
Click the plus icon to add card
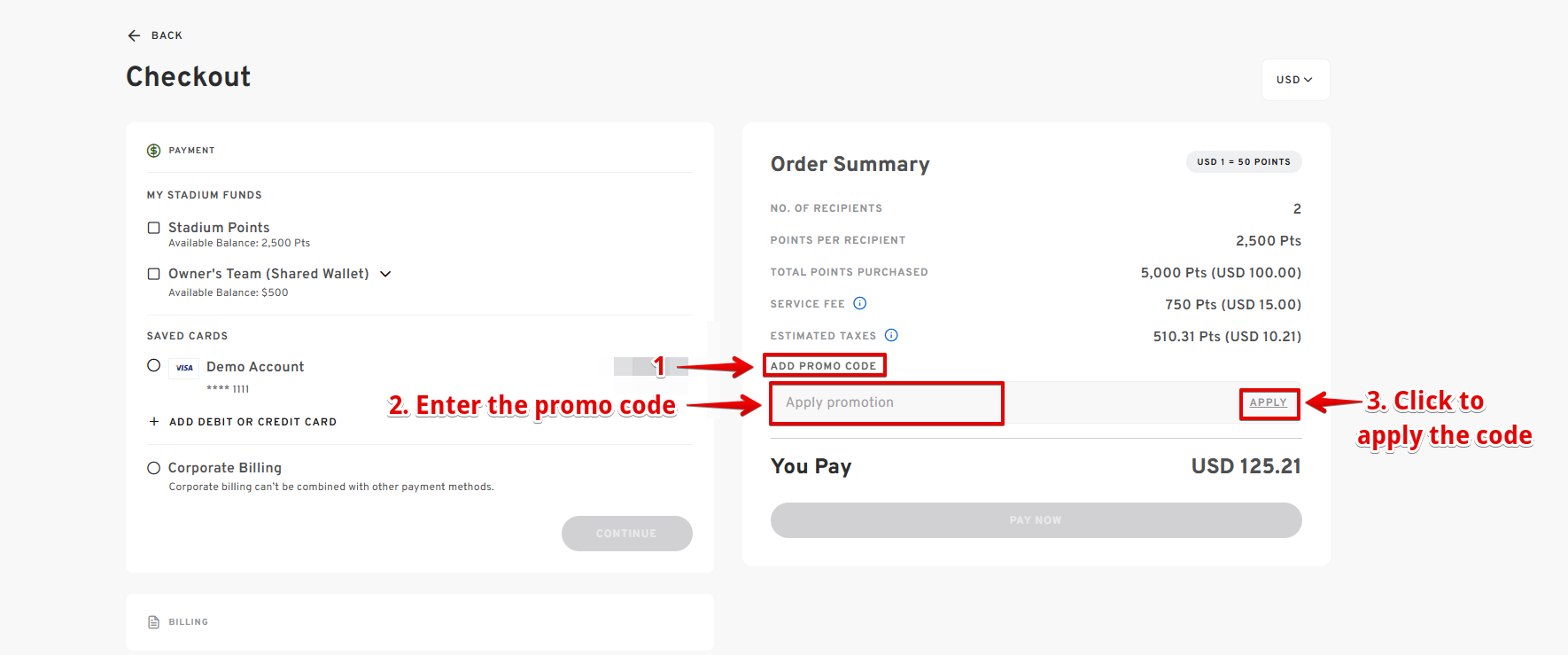coord(154,422)
